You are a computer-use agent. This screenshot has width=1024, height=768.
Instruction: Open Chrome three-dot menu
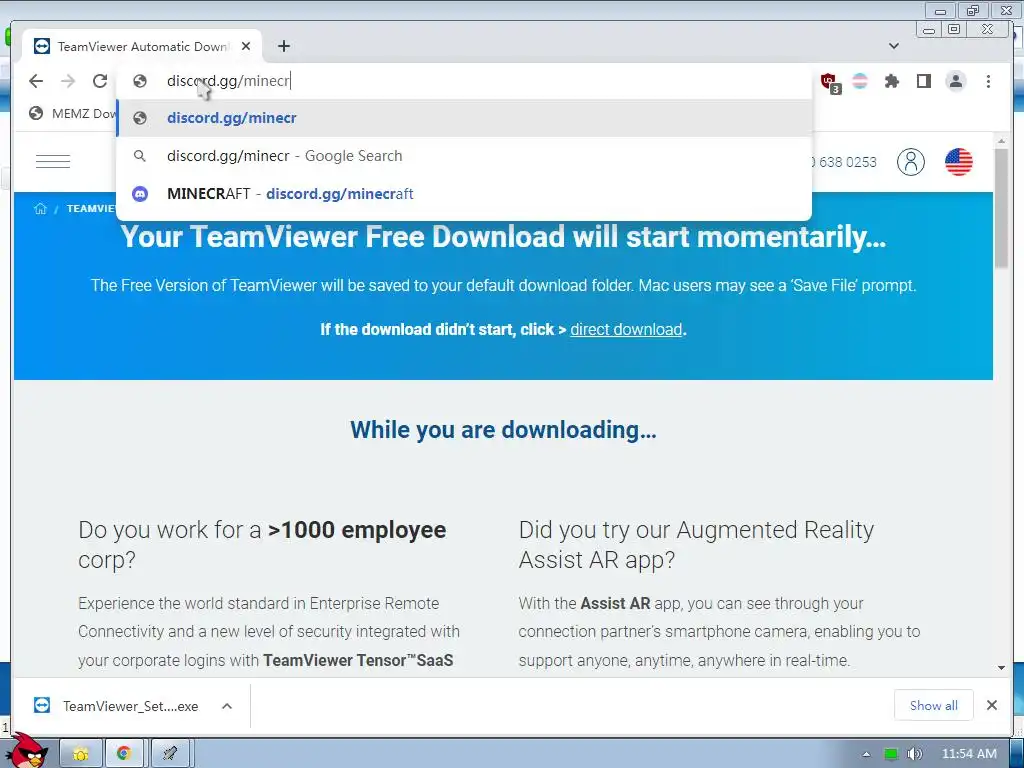click(x=988, y=81)
